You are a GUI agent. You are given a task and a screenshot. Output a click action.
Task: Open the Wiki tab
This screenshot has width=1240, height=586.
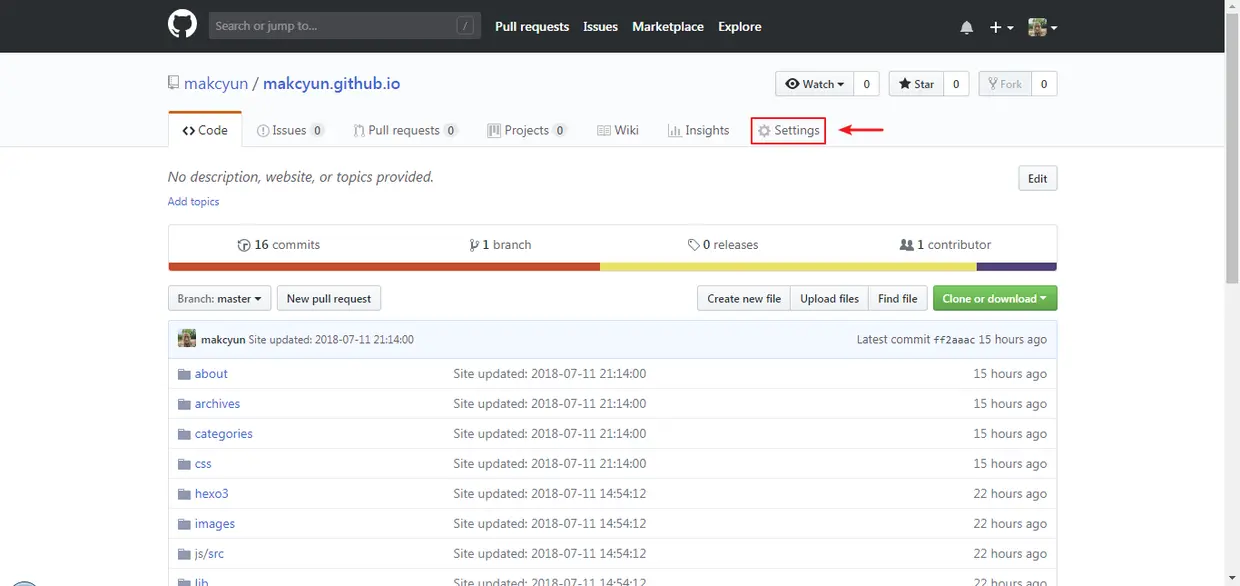(618, 130)
